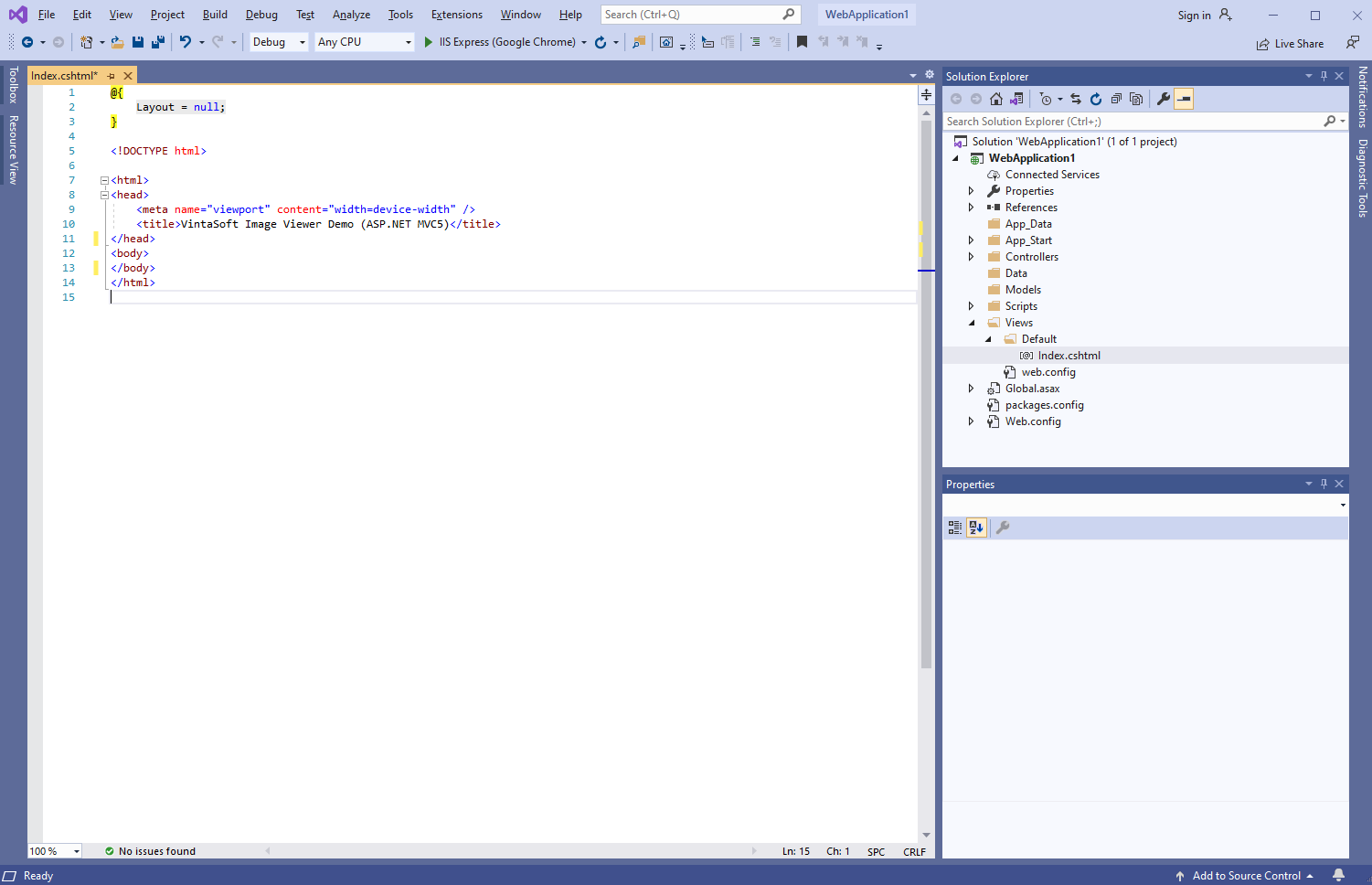Close the Index.cshtml tab
This screenshot has height=885, width=1372.
coord(128,76)
